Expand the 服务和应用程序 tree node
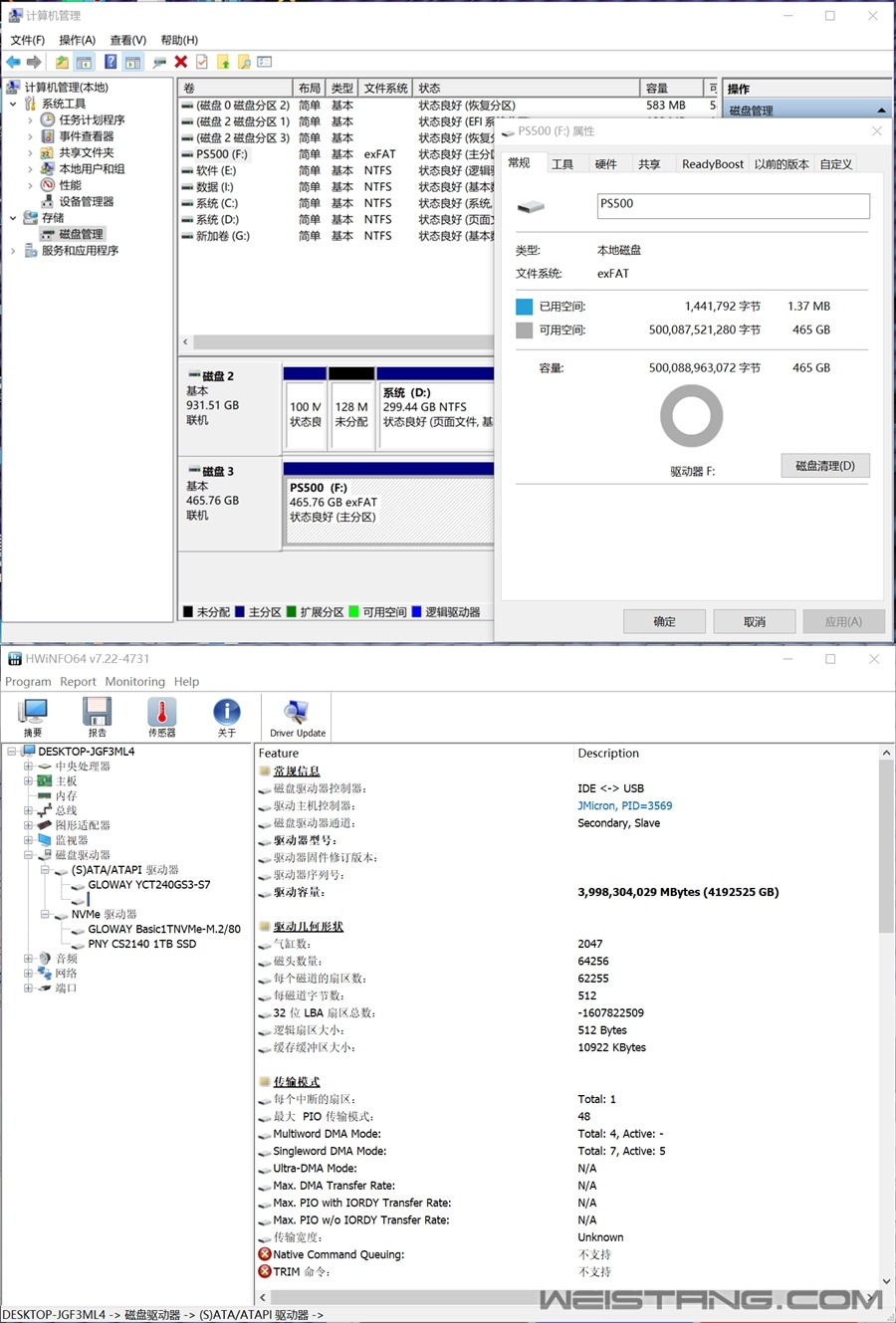Viewport: 896px width, 1323px height. (x=13, y=251)
